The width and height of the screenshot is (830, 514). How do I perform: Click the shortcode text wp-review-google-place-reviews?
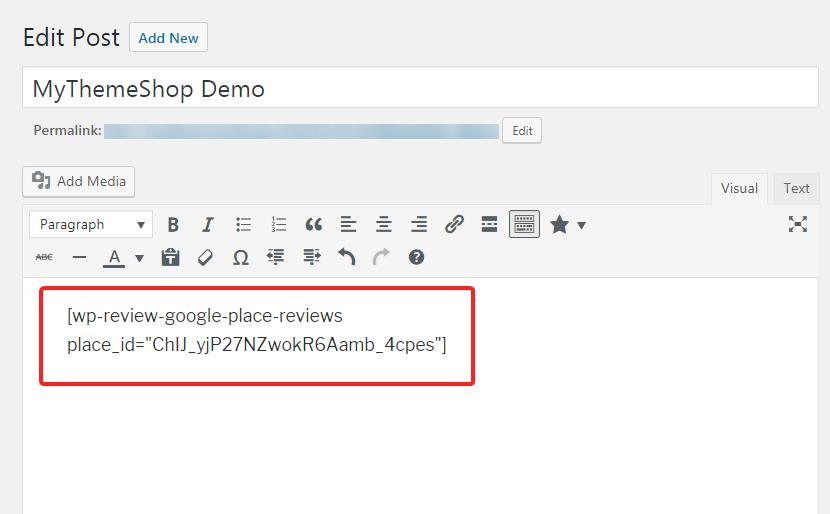click(x=207, y=315)
